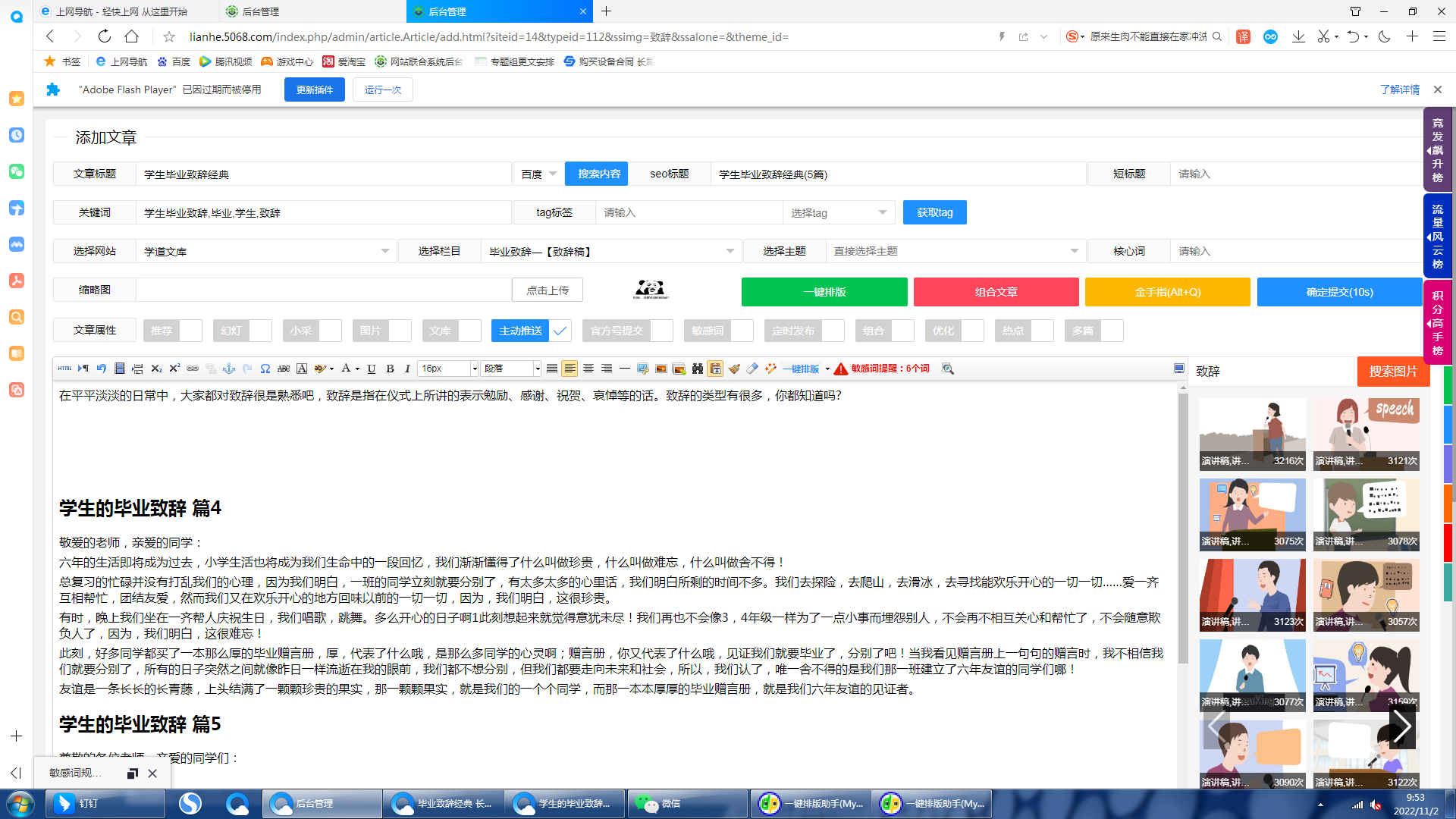Toggle the 敏感词 attribute
Image resolution: width=1456 pixels, height=819 pixels.
(x=719, y=331)
